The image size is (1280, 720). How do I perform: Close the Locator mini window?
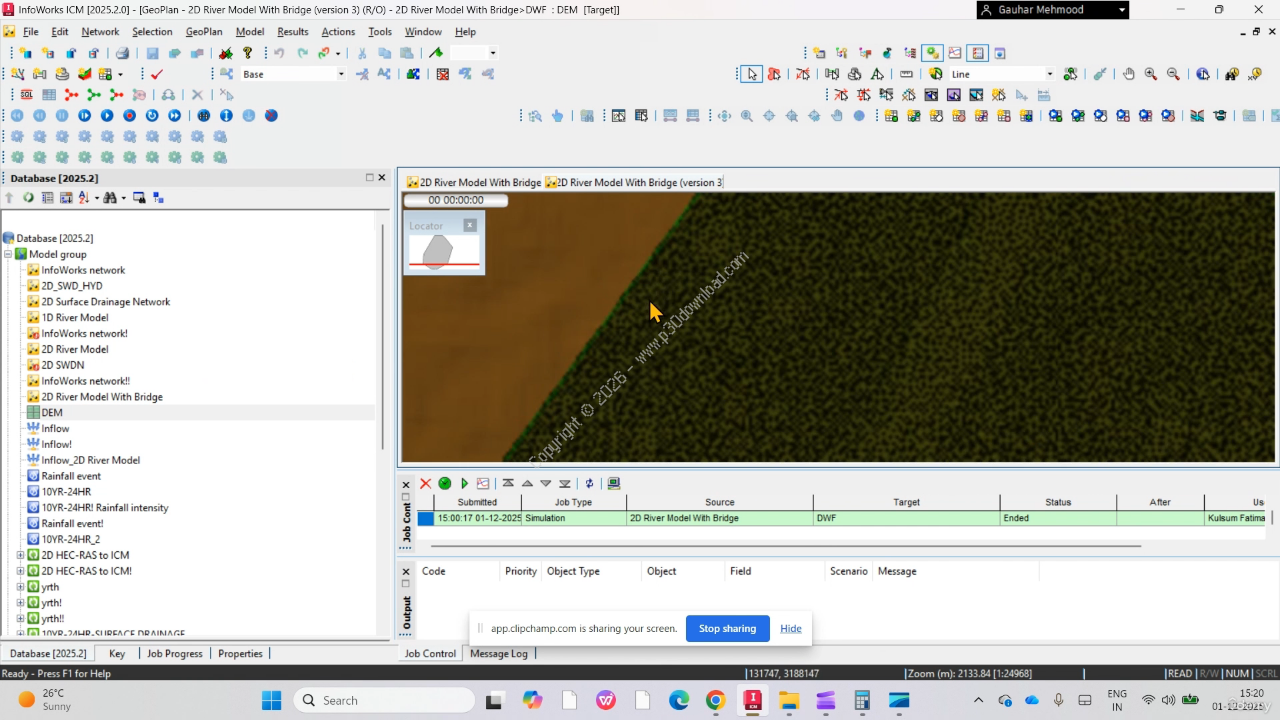(x=470, y=226)
